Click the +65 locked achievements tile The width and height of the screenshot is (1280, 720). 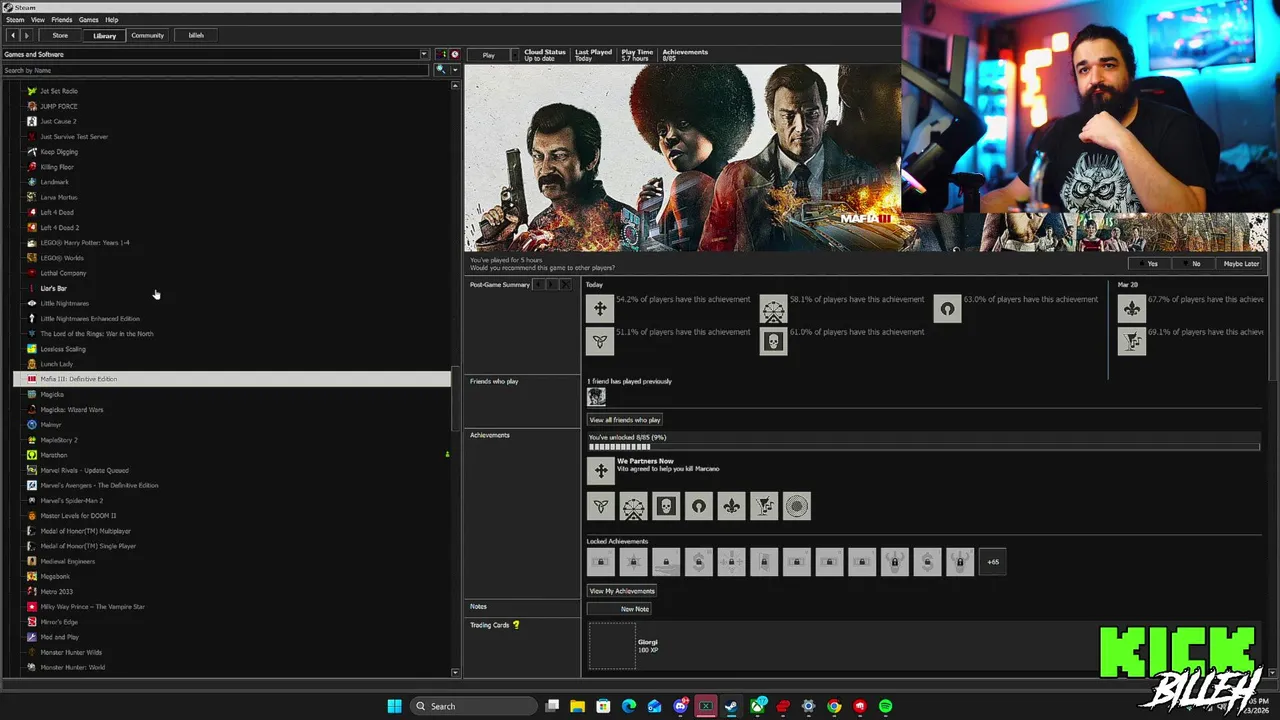993,562
